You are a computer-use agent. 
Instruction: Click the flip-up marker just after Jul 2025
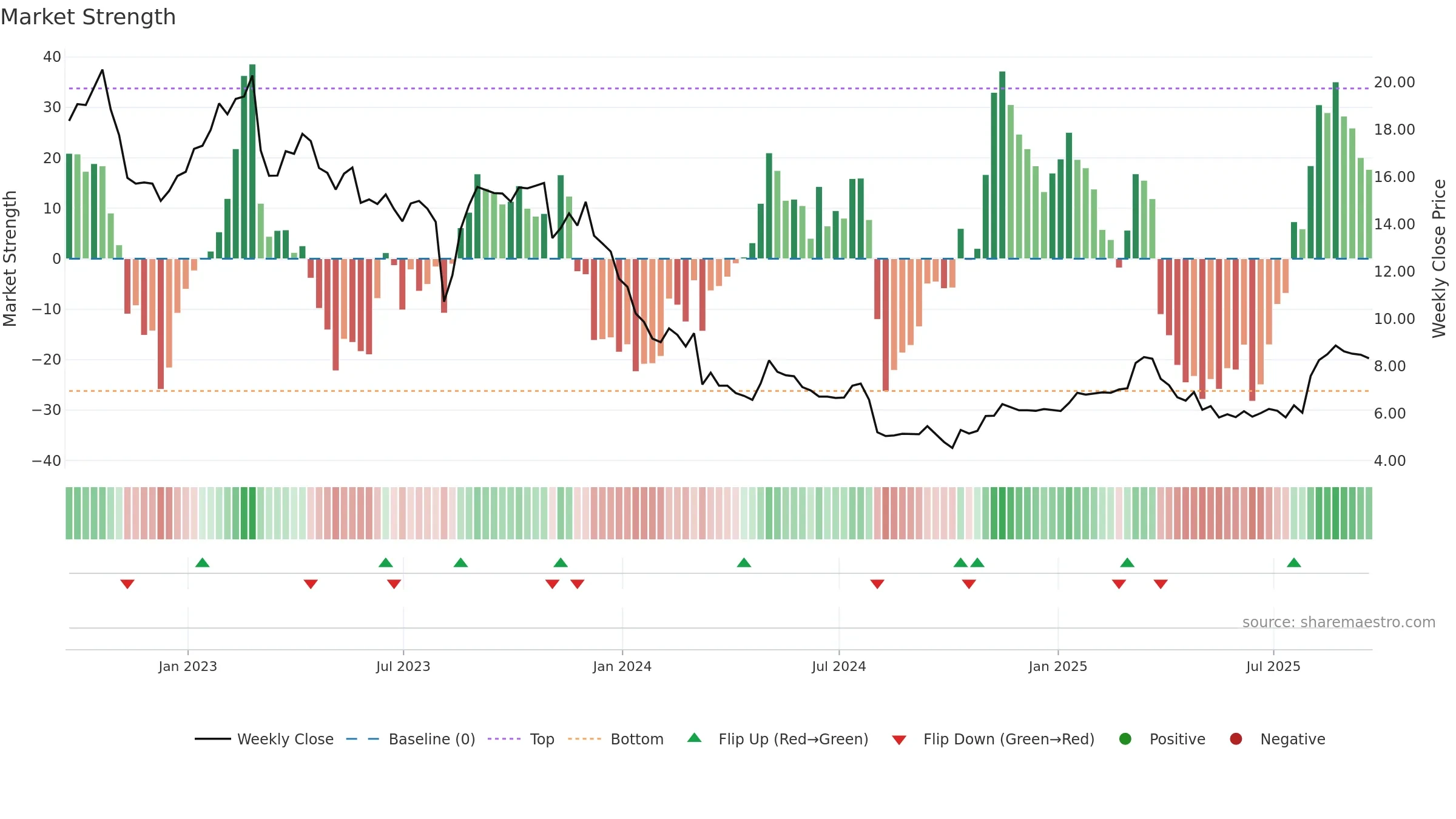tap(1294, 562)
